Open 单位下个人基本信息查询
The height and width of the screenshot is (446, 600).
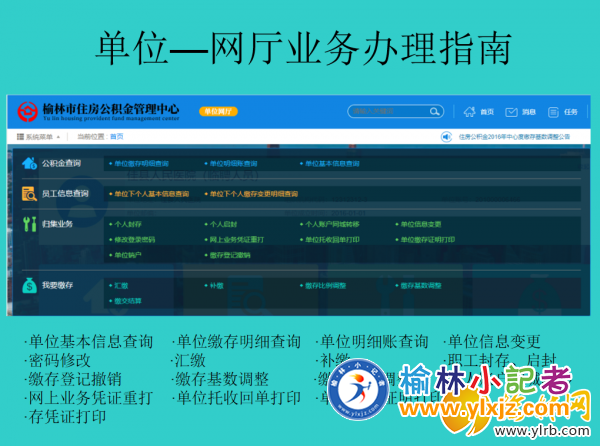coord(152,194)
